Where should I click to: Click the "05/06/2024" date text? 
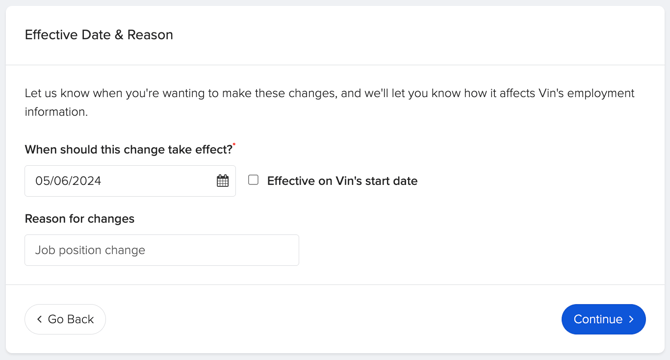[x=68, y=181]
